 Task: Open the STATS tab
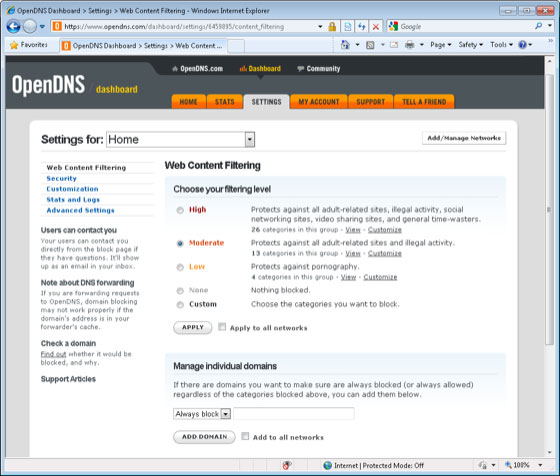[x=225, y=102]
